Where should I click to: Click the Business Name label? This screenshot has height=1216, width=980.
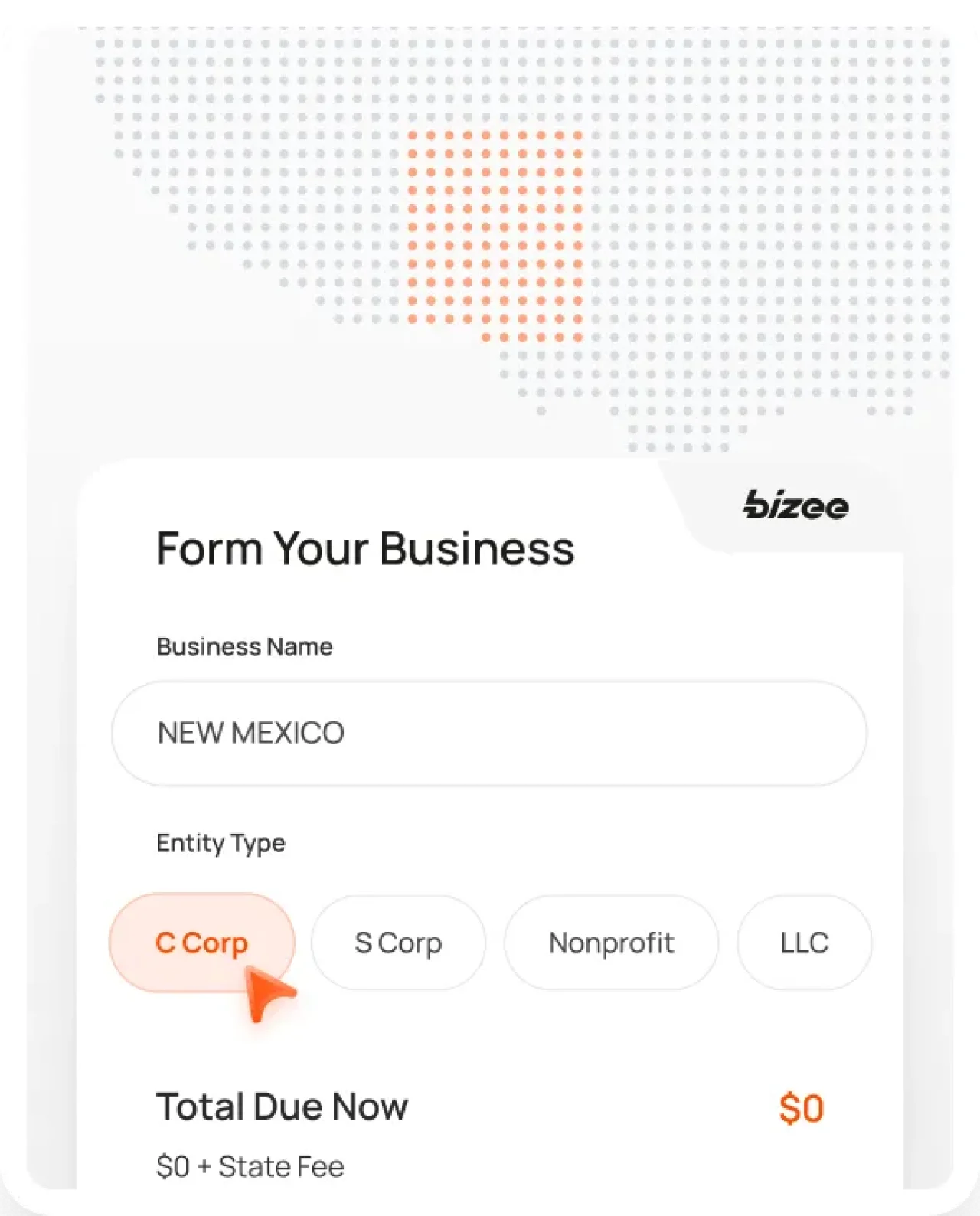pos(244,647)
